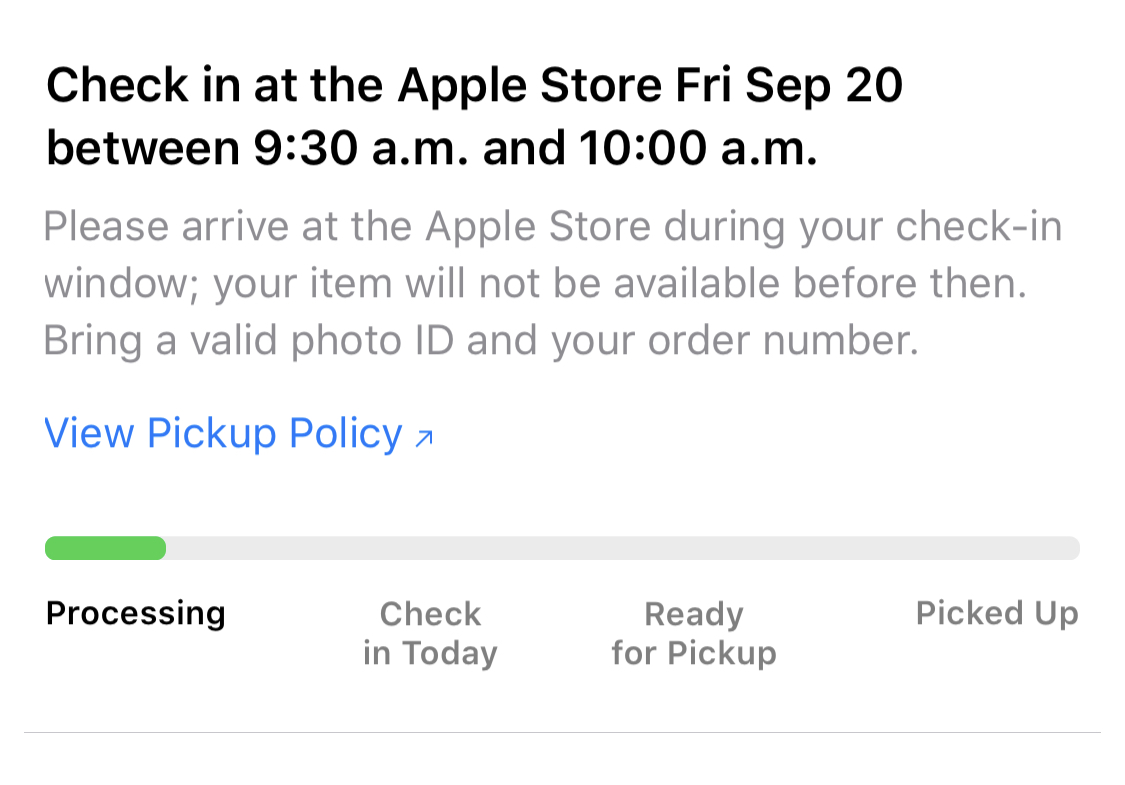This screenshot has height=785, width=1125.
Task: Select the Check in Today step label
Action: point(430,633)
